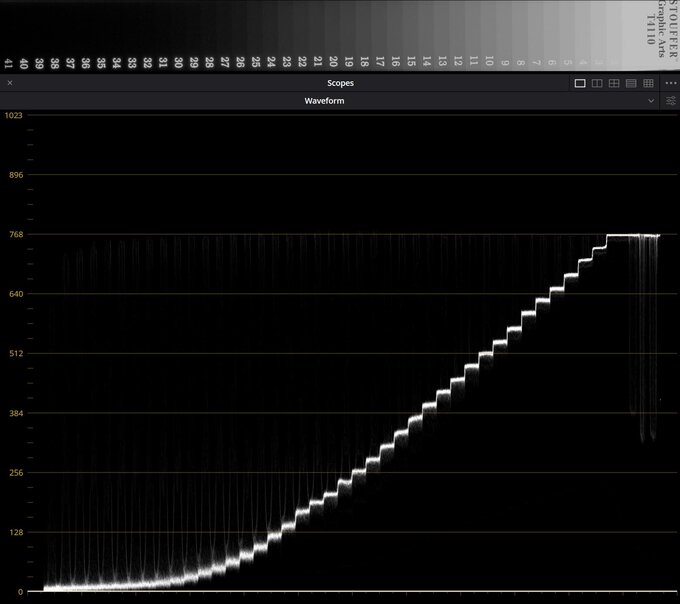Image resolution: width=680 pixels, height=604 pixels.
Task: Select the nine-up grid scope layout
Action: [x=648, y=83]
